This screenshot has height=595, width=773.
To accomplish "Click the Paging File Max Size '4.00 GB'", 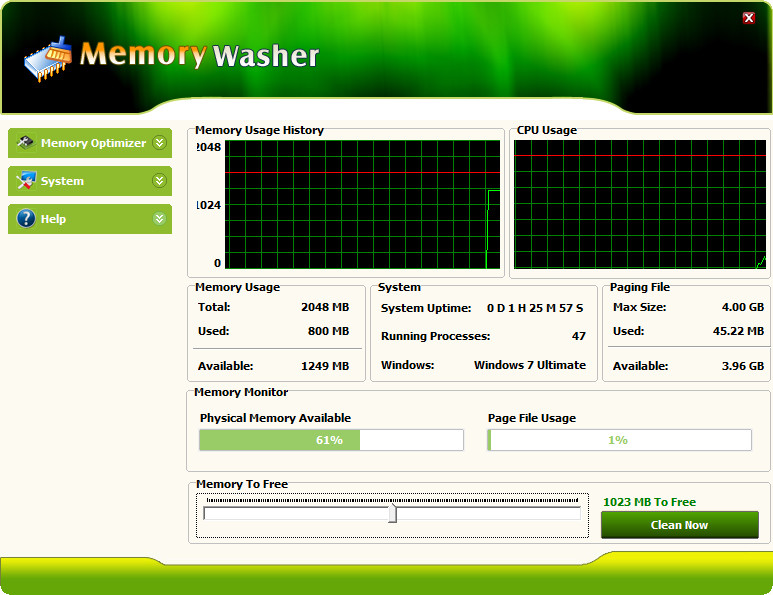I will point(743,307).
